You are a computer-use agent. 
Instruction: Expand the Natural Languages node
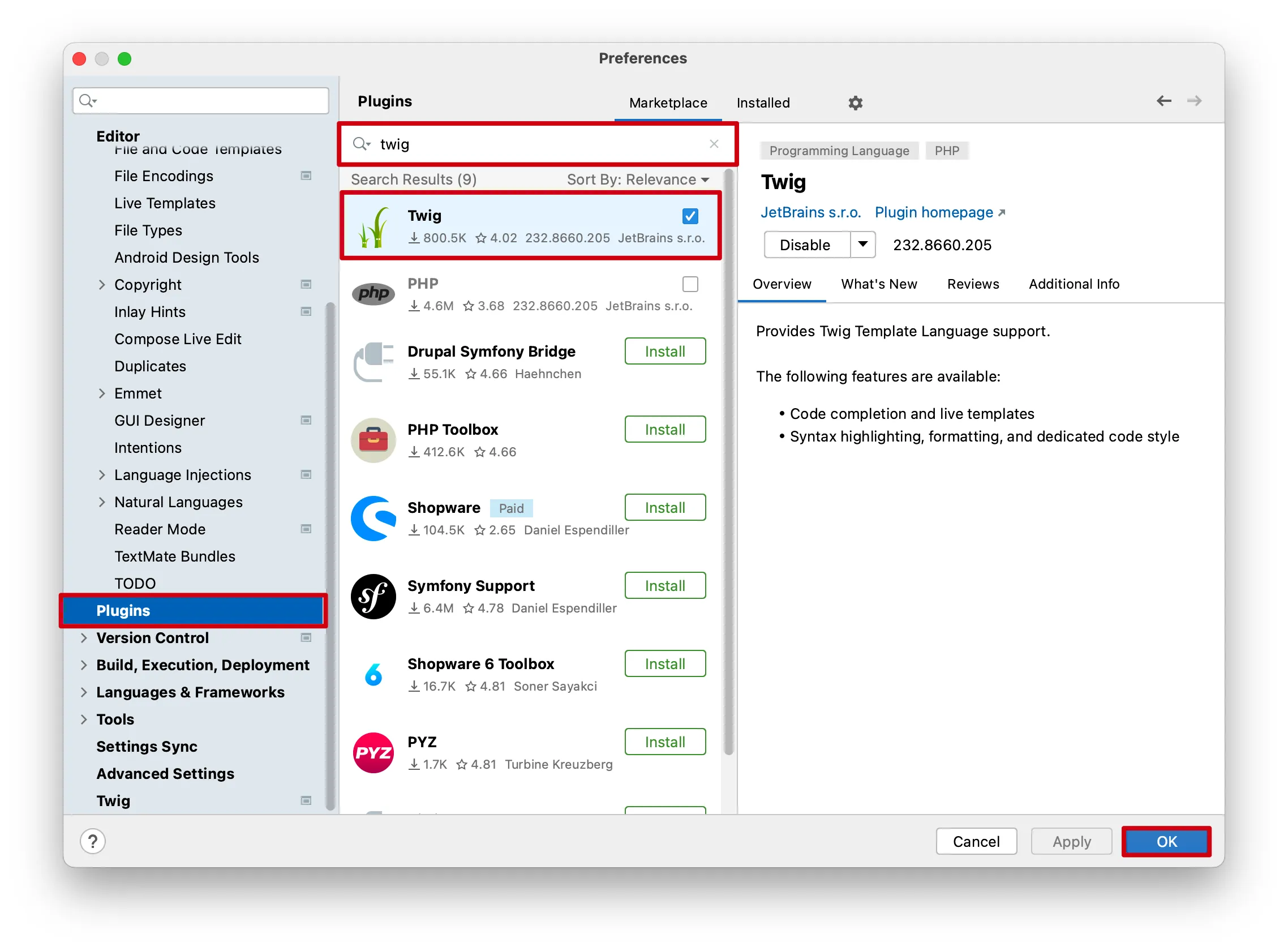(102, 502)
